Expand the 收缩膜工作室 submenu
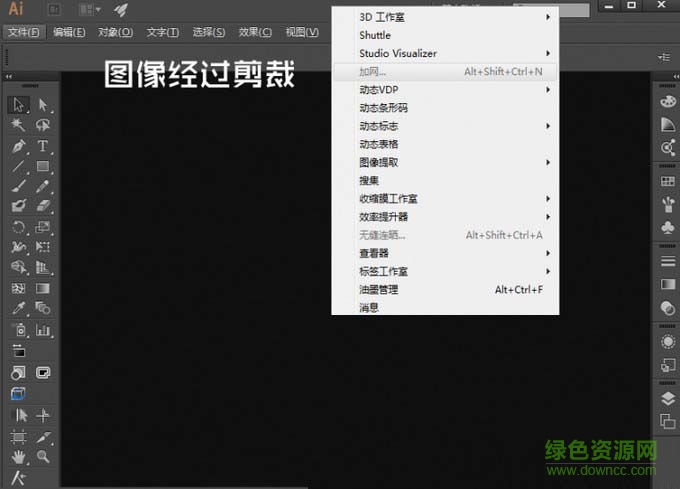 click(445, 199)
